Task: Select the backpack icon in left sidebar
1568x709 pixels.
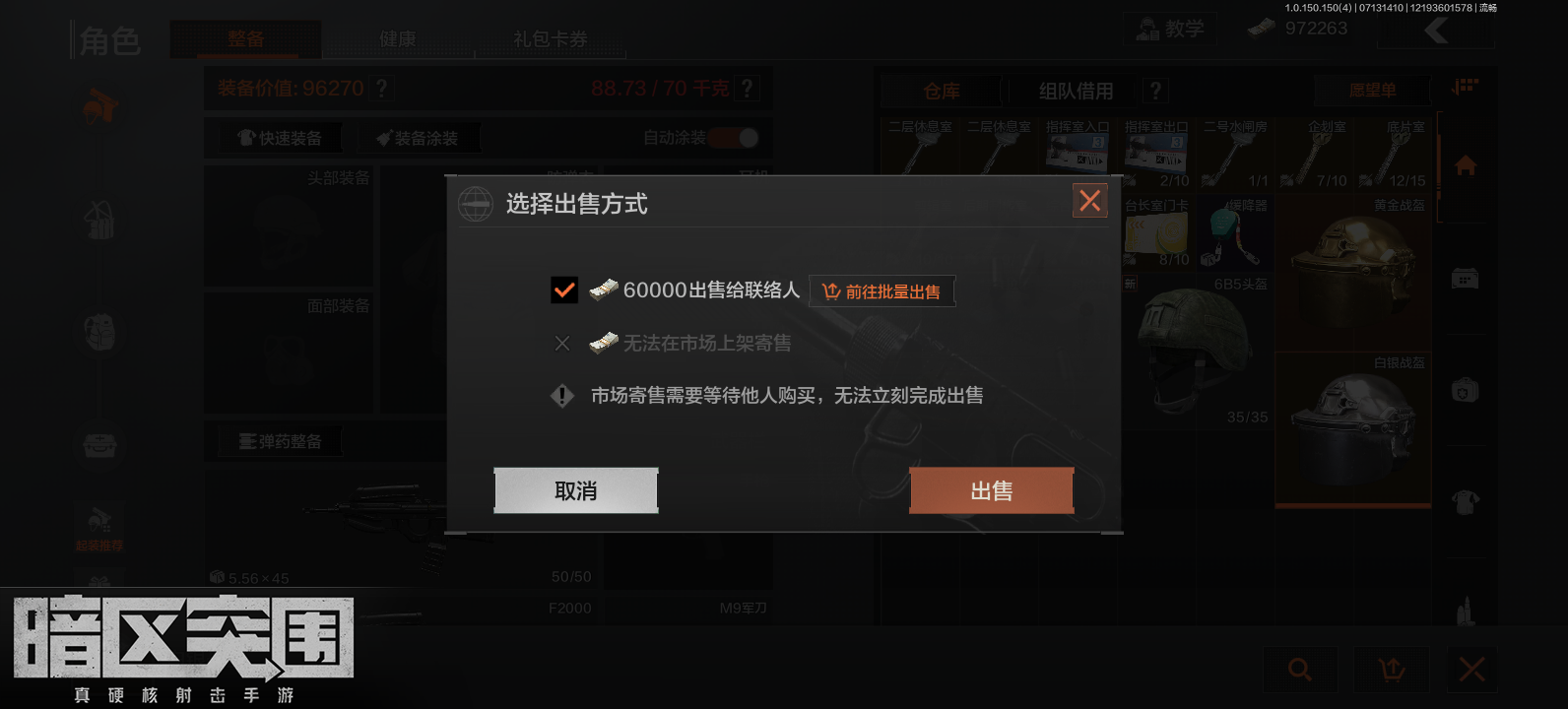Action: [99, 221]
